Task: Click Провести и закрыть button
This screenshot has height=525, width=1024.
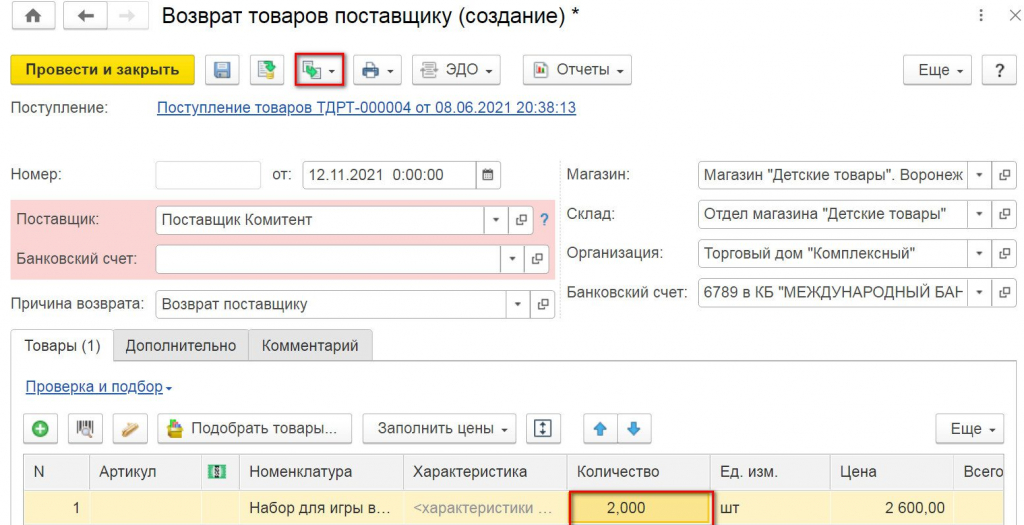Action: 103,70
